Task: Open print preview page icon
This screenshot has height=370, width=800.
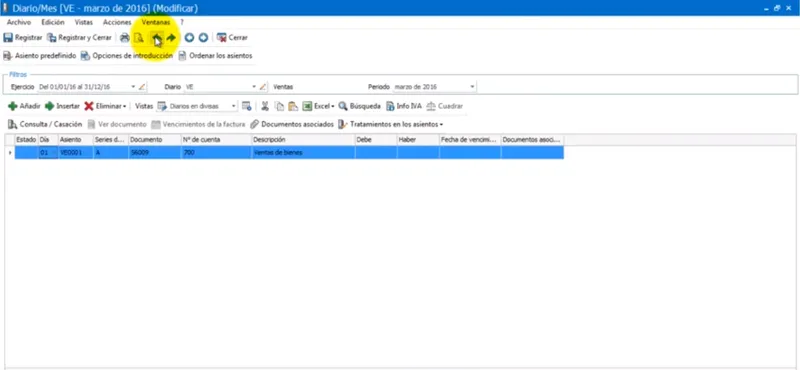Action: point(139,38)
